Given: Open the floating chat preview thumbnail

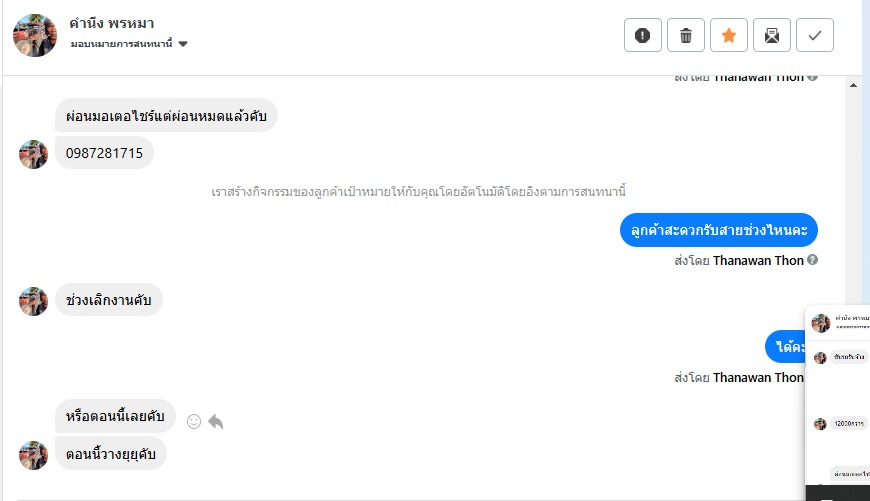Looking at the screenshot, I should click(838, 400).
